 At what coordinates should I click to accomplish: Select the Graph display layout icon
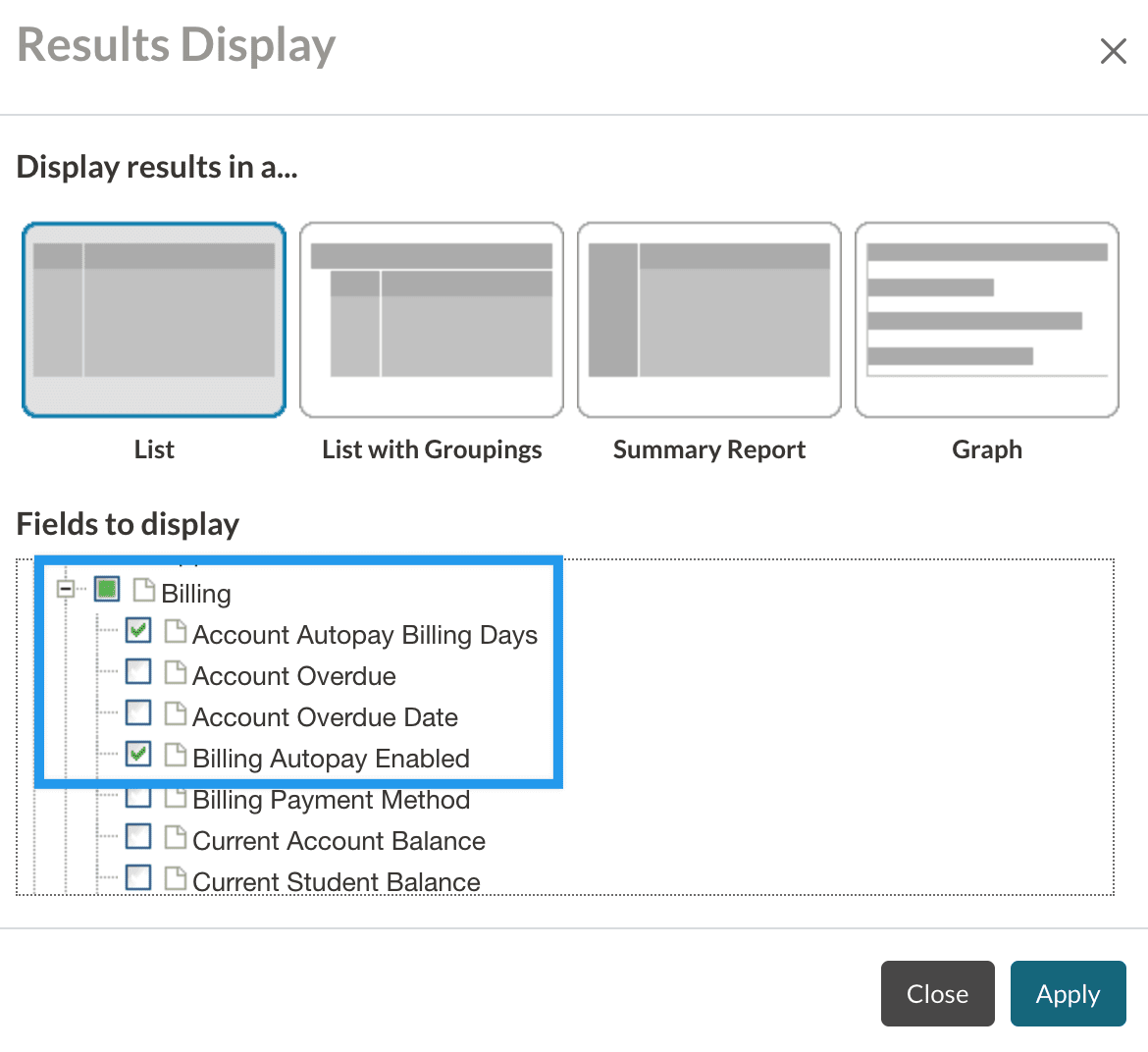pyautogui.click(x=987, y=320)
